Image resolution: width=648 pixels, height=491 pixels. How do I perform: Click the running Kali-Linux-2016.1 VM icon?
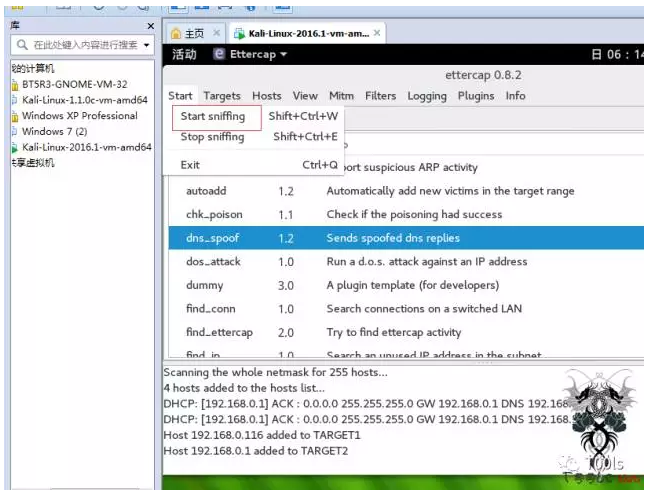pos(14,148)
